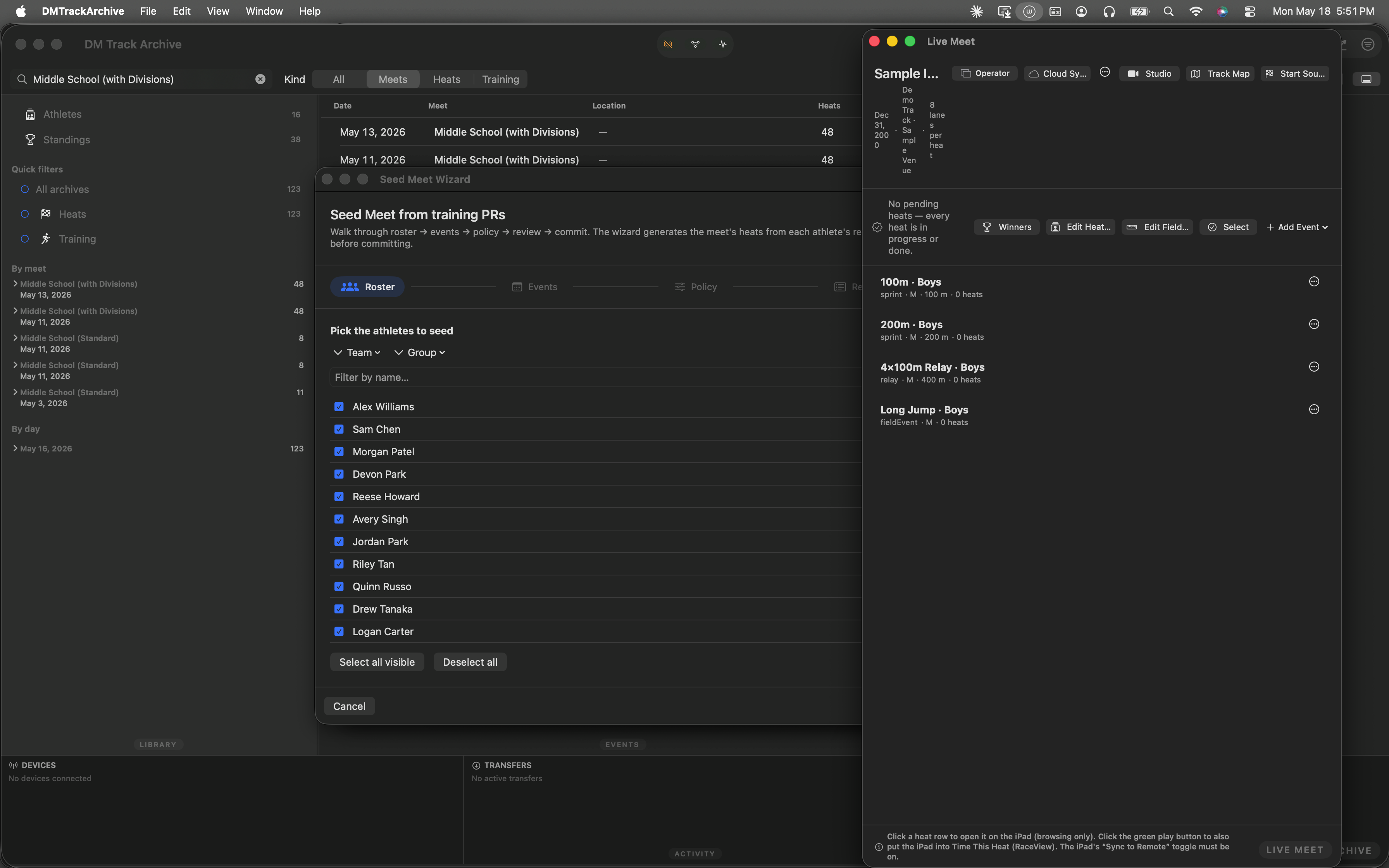Open more options for 4×100m Relay Boys

[1314, 366]
